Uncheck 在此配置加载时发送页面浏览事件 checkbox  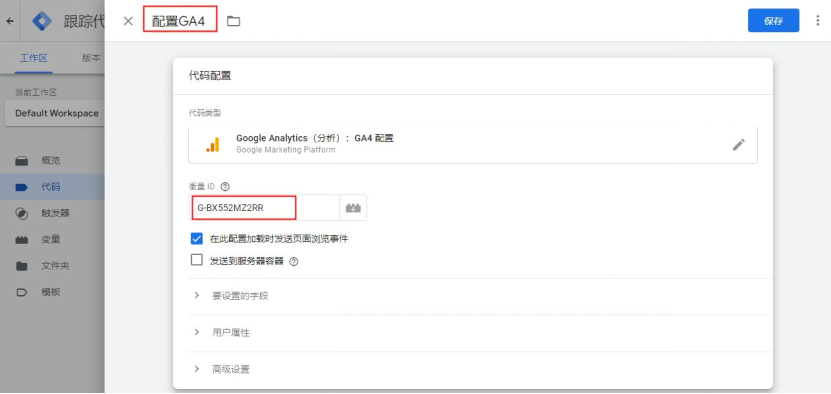[x=197, y=239]
